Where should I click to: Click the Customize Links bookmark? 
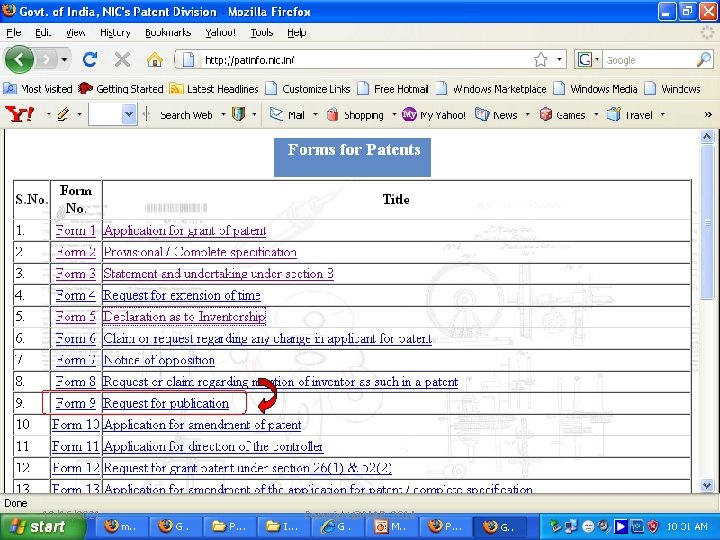[x=308, y=89]
